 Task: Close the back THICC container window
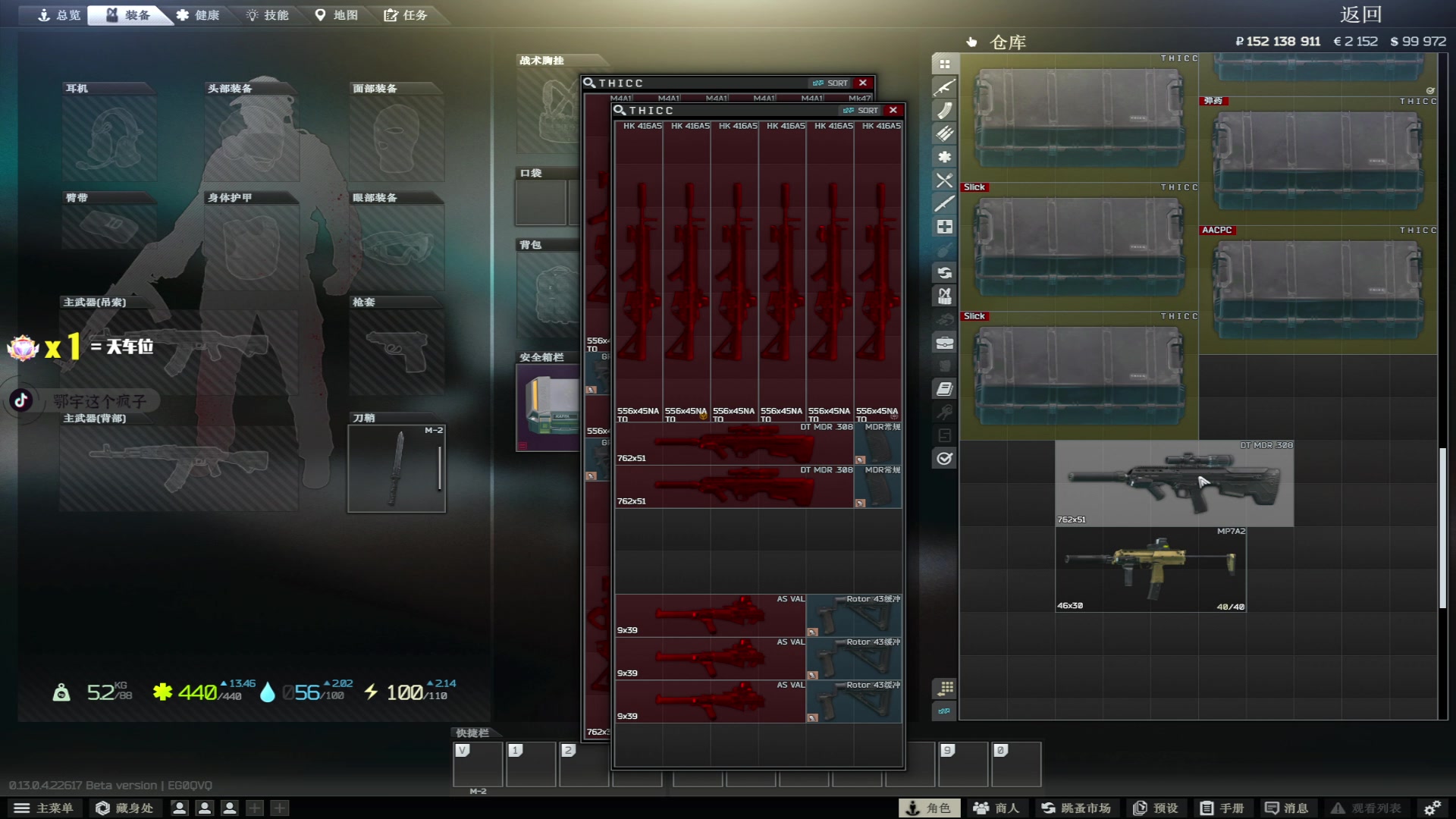pyautogui.click(x=863, y=83)
